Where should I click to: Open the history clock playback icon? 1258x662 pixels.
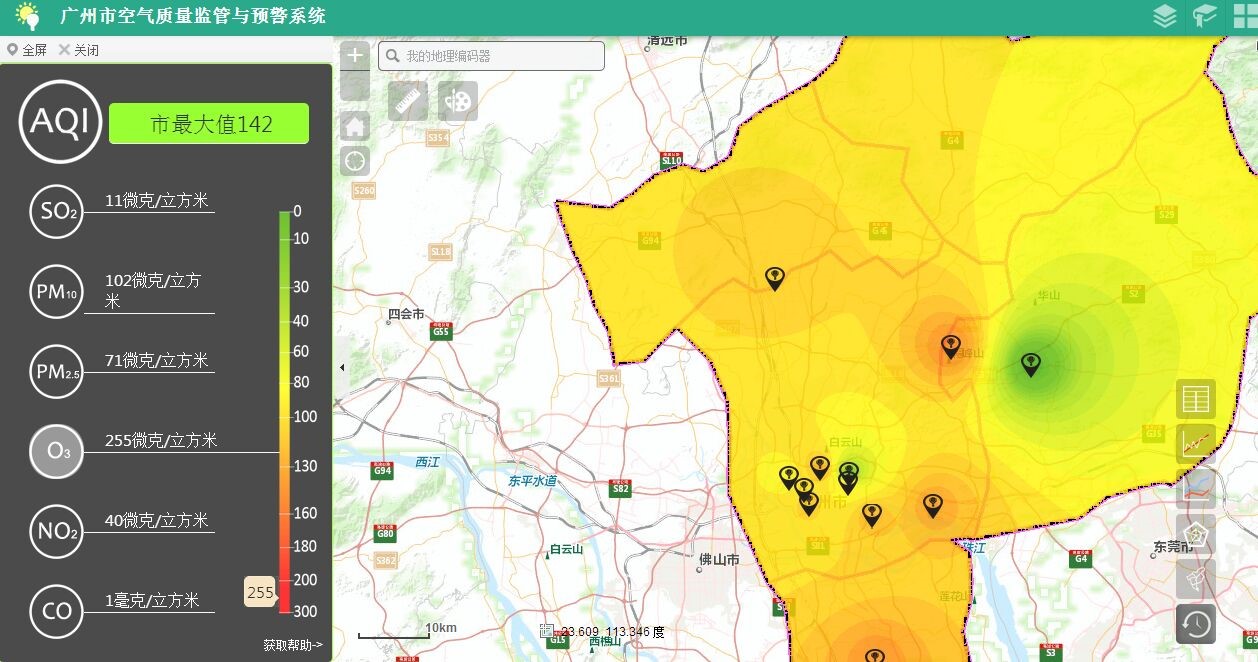coord(1196,624)
